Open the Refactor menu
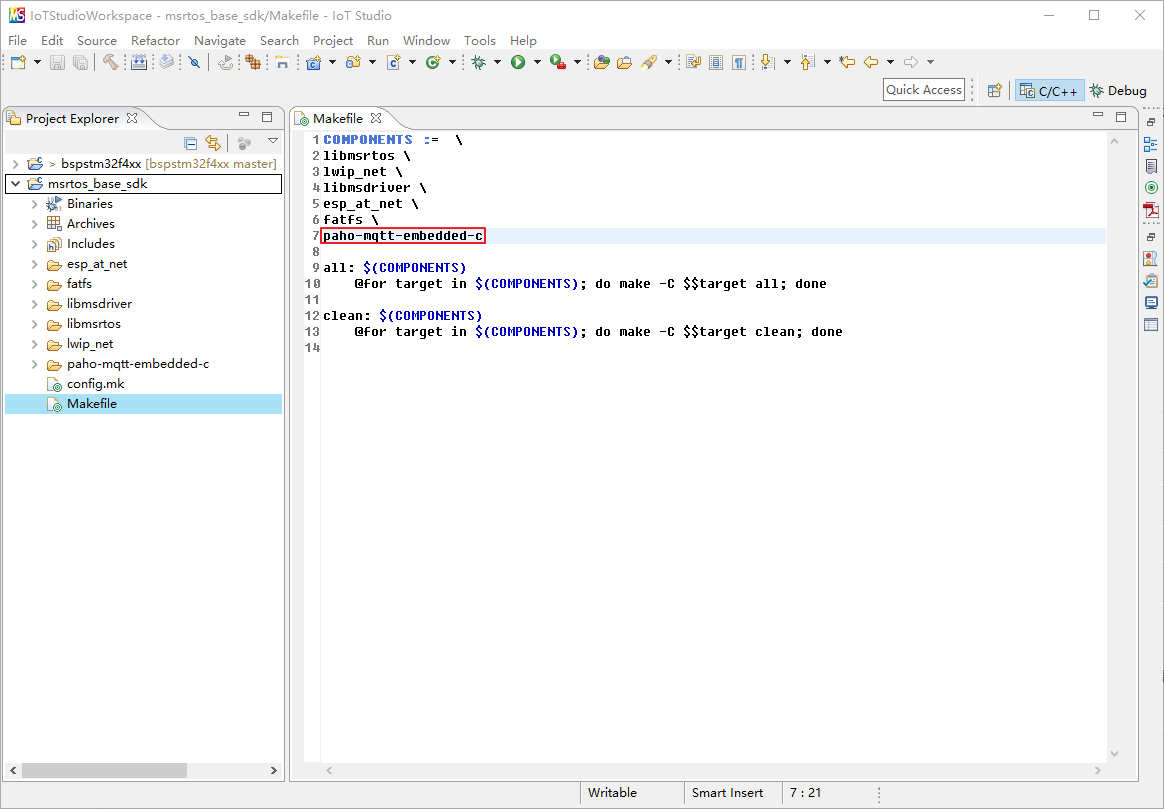This screenshot has width=1164, height=809. click(x=155, y=40)
